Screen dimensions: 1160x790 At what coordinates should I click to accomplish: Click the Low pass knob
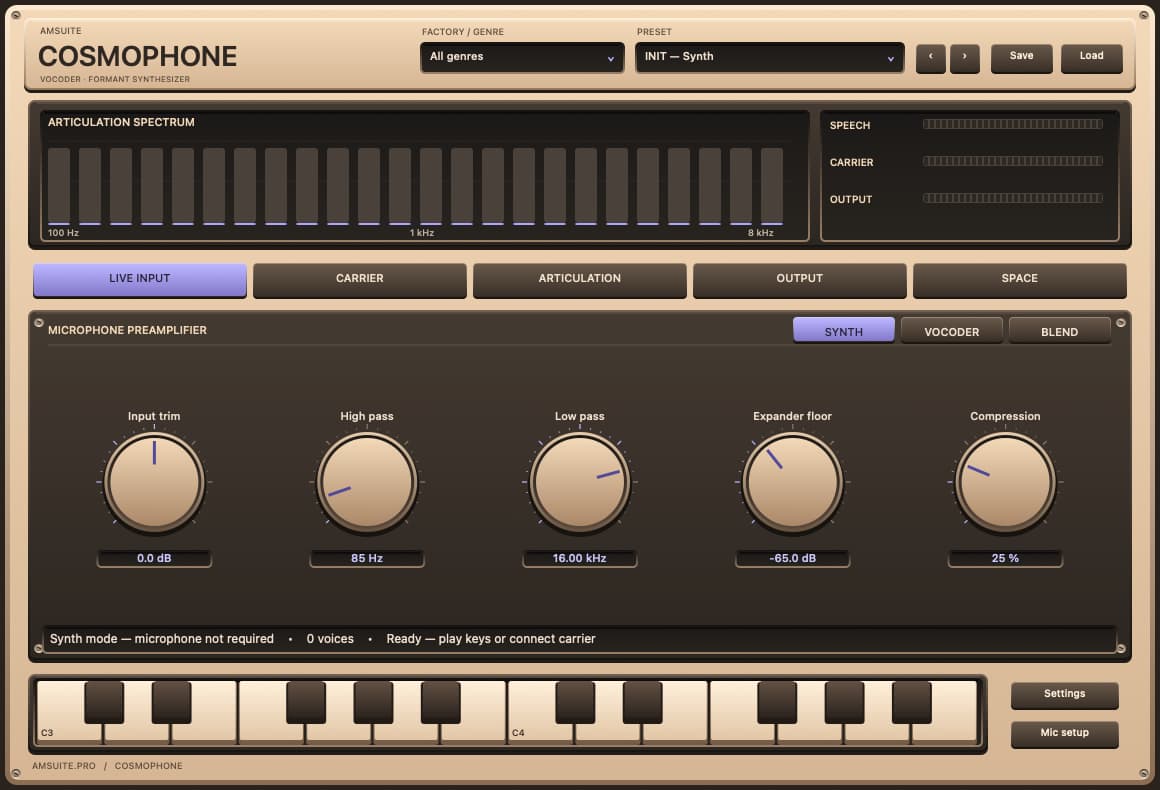pos(579,482)
